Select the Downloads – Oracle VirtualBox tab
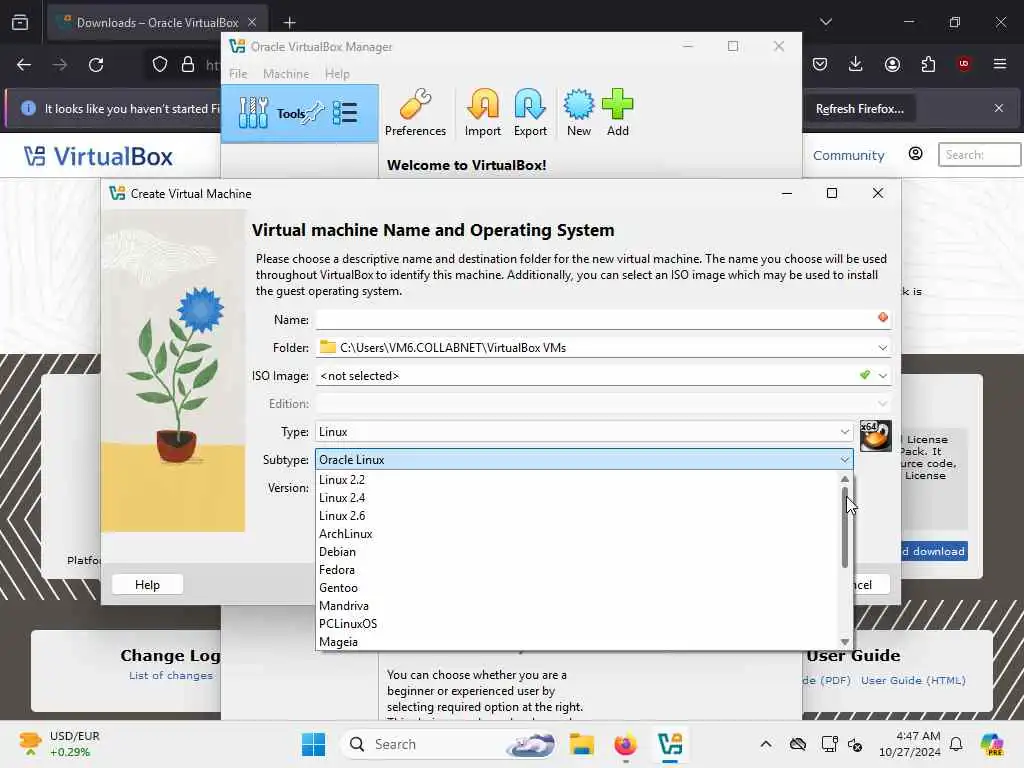Screen dimensions: 1024x768 click(x=157, y=23)
